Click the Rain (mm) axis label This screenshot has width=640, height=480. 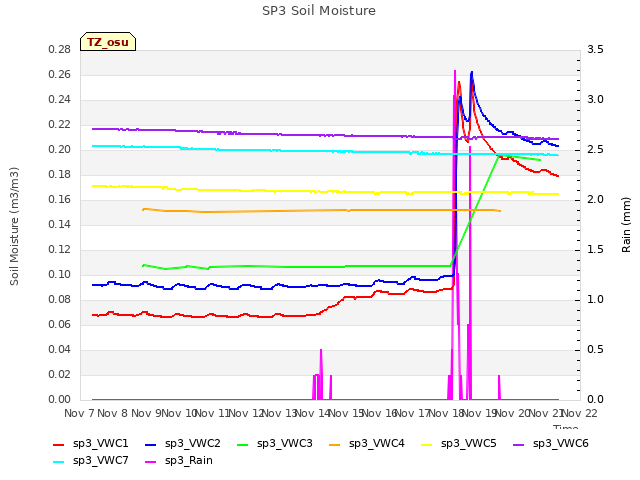[x=626, y=225]
